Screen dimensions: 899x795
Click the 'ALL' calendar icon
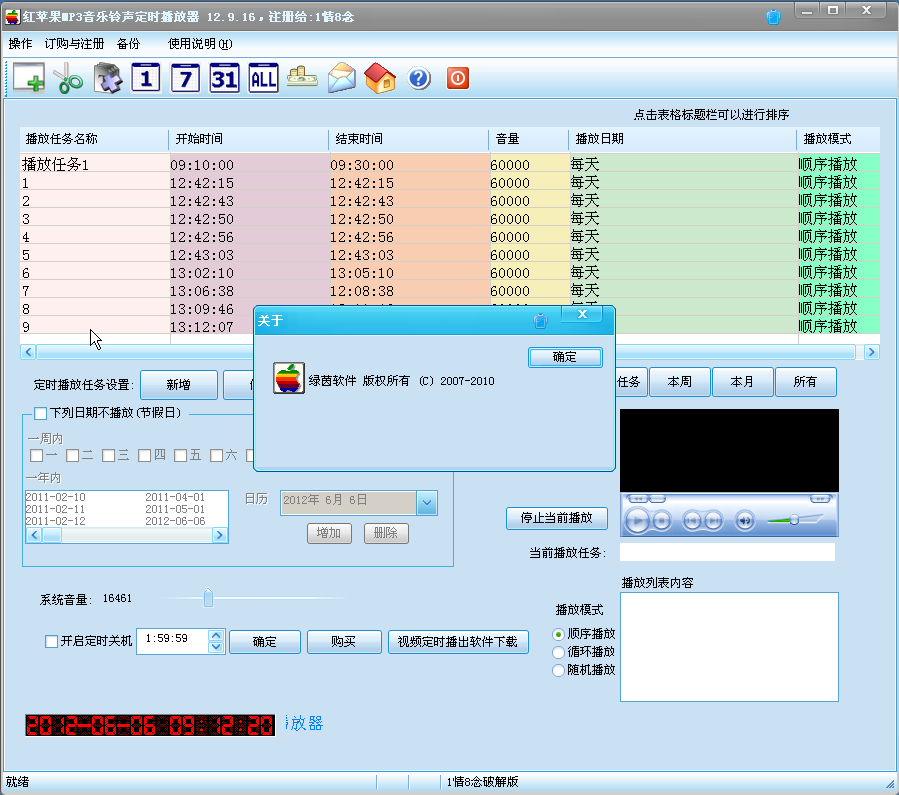tap(262, 77)
